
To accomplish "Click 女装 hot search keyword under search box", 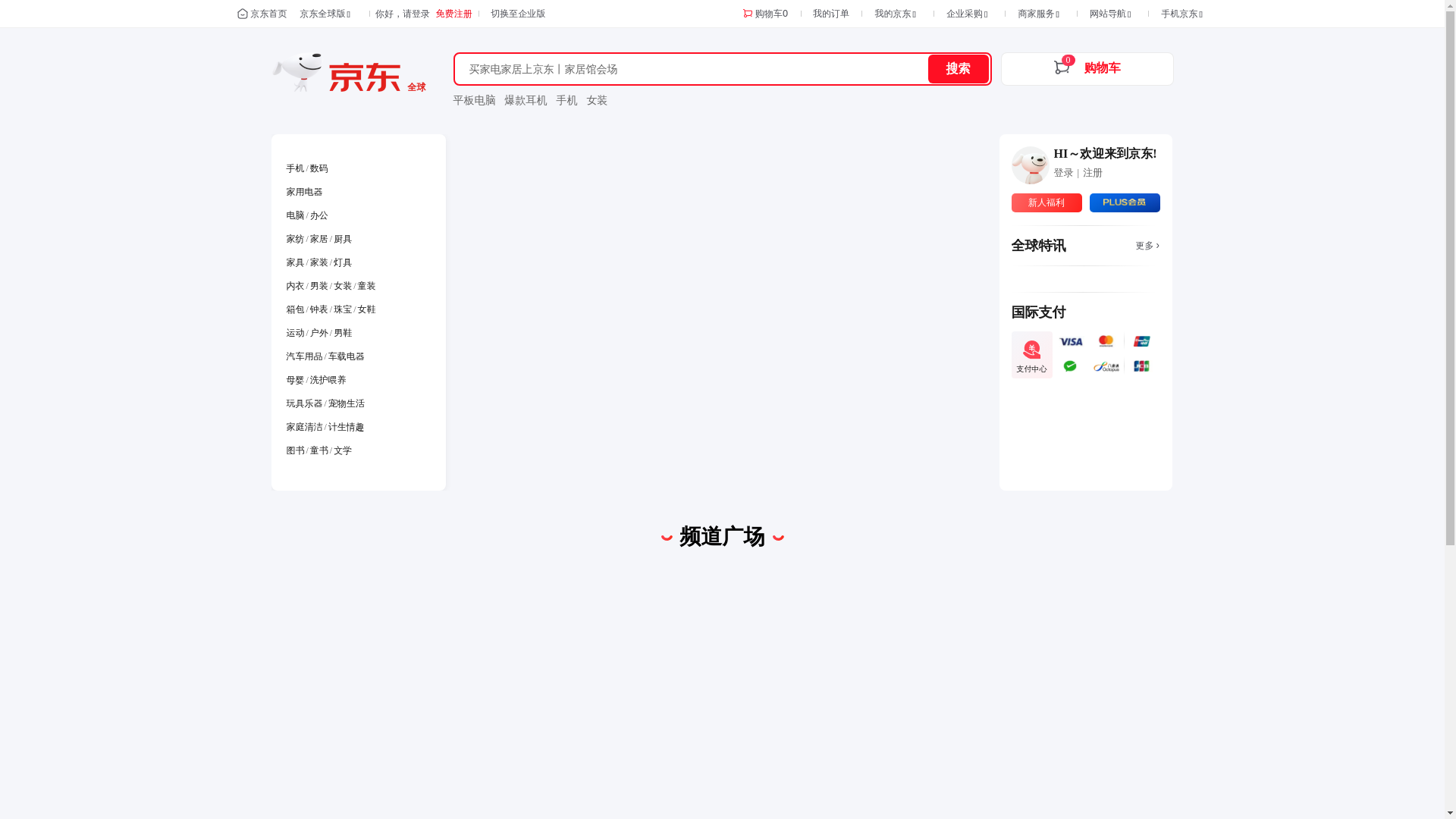I will click(x=597, y=100).
